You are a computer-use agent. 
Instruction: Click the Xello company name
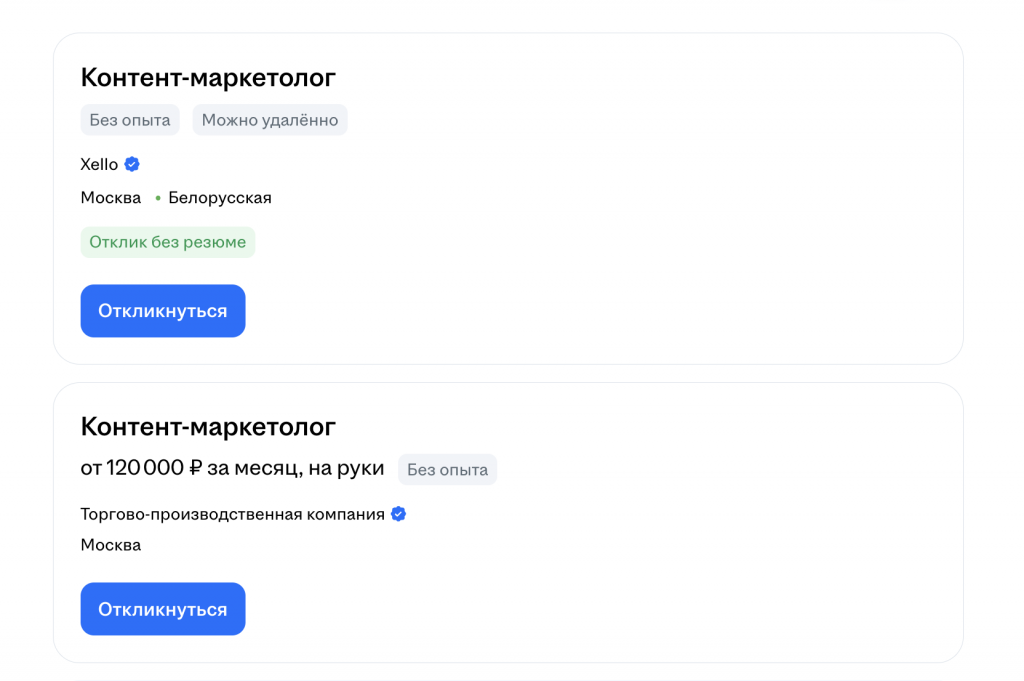point(97,164)
